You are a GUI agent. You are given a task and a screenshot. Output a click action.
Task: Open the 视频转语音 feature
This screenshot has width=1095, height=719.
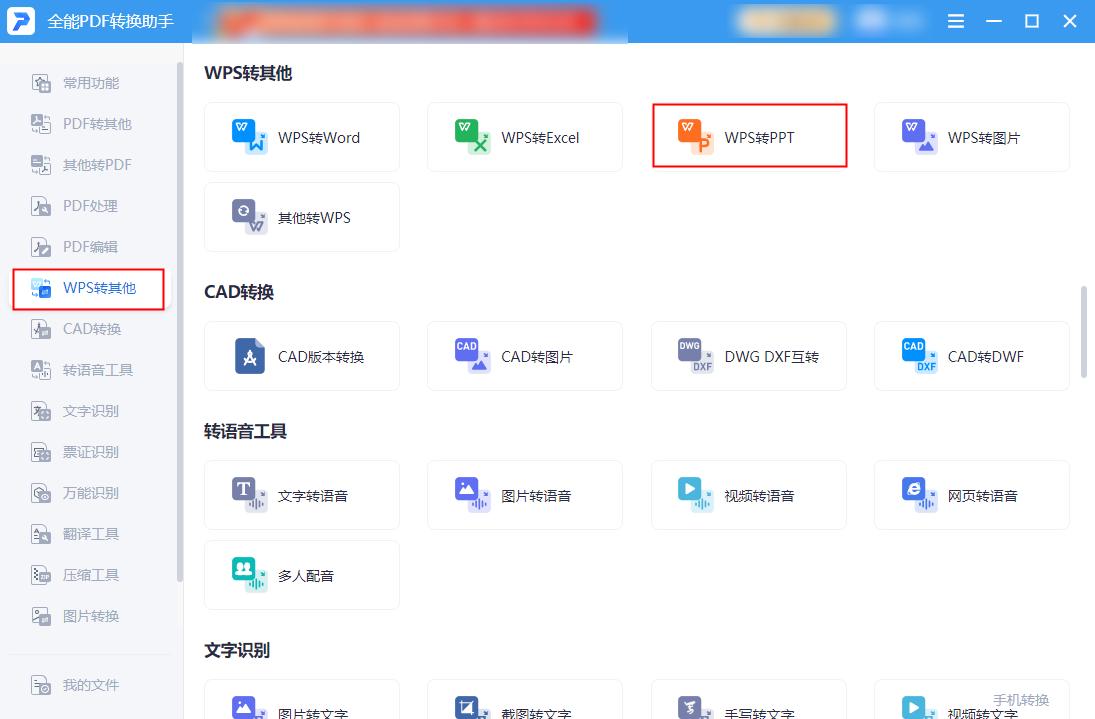click(x=747, y=494)
